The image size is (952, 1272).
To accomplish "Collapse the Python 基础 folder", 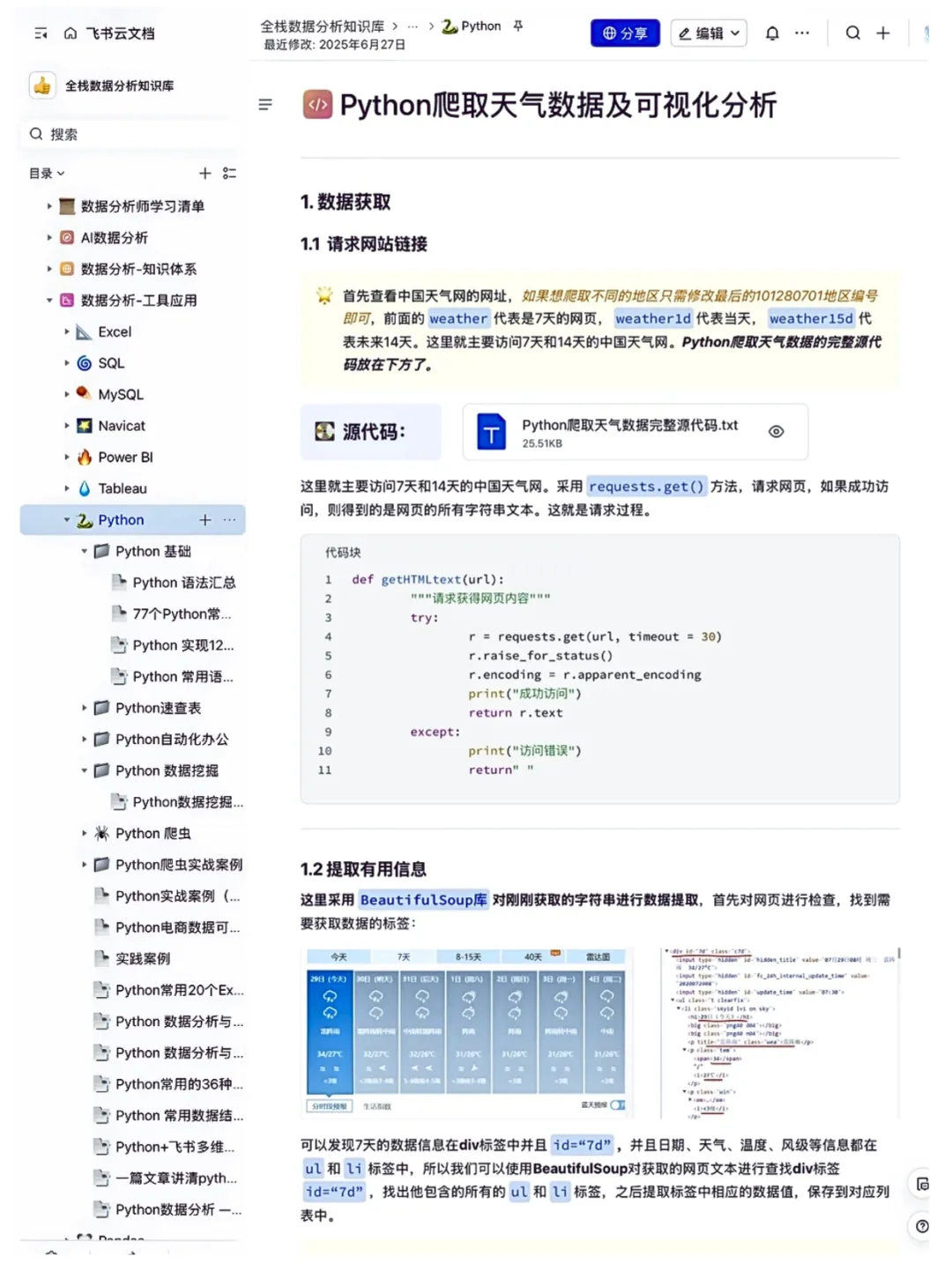I will click(85, 552).
